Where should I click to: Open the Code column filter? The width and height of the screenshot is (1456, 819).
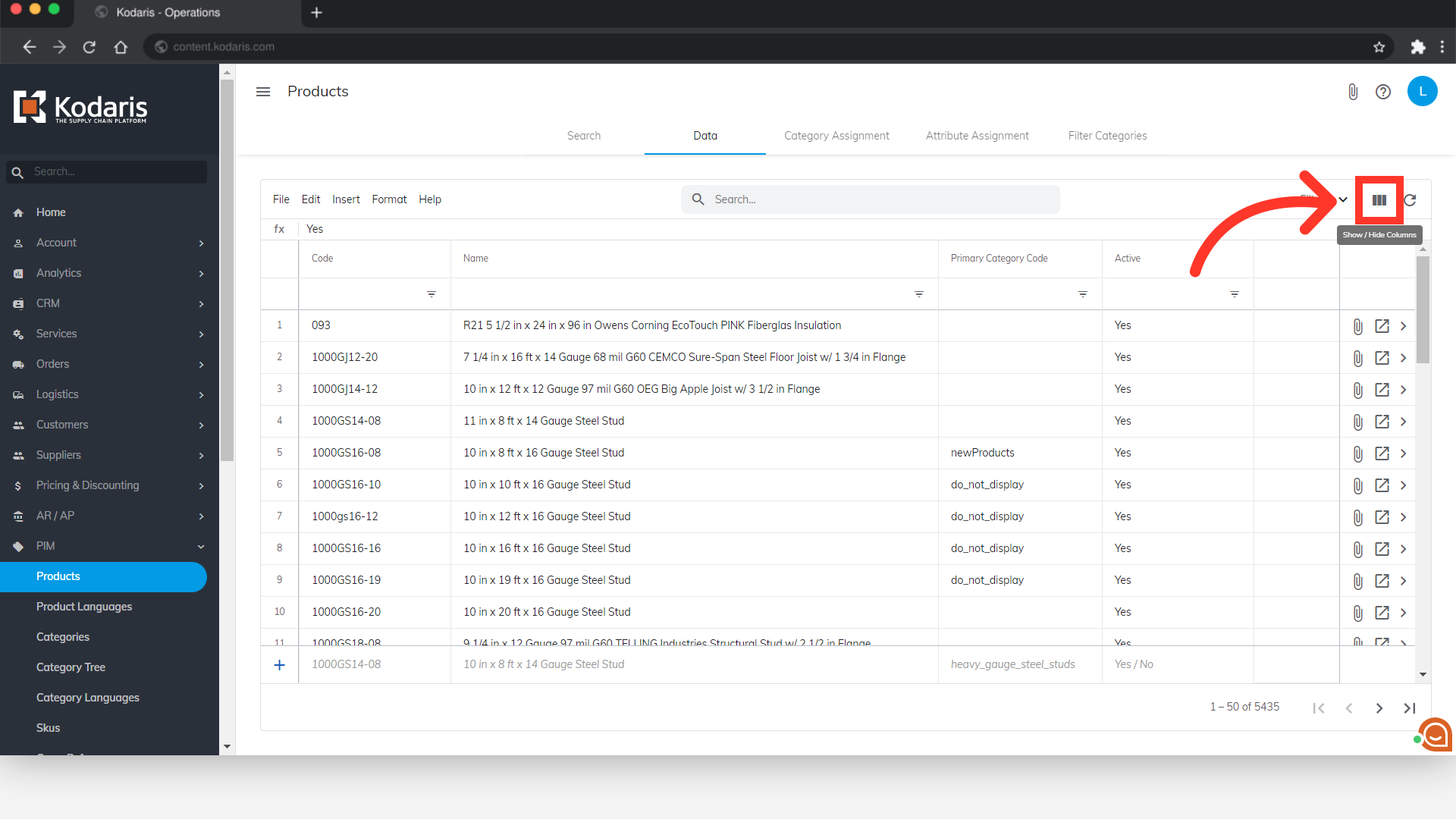431,294
